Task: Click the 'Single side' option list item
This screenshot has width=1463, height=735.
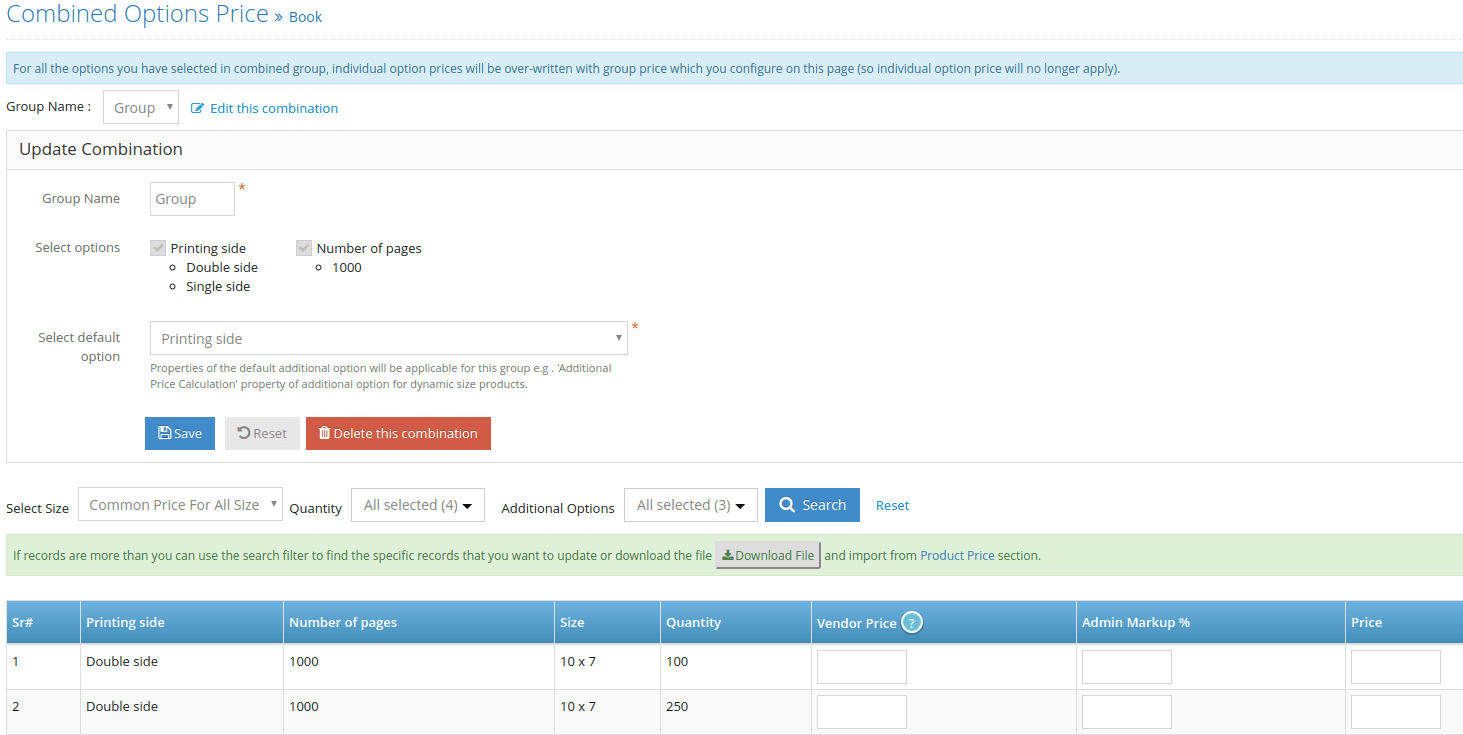Action: [218, 286]
